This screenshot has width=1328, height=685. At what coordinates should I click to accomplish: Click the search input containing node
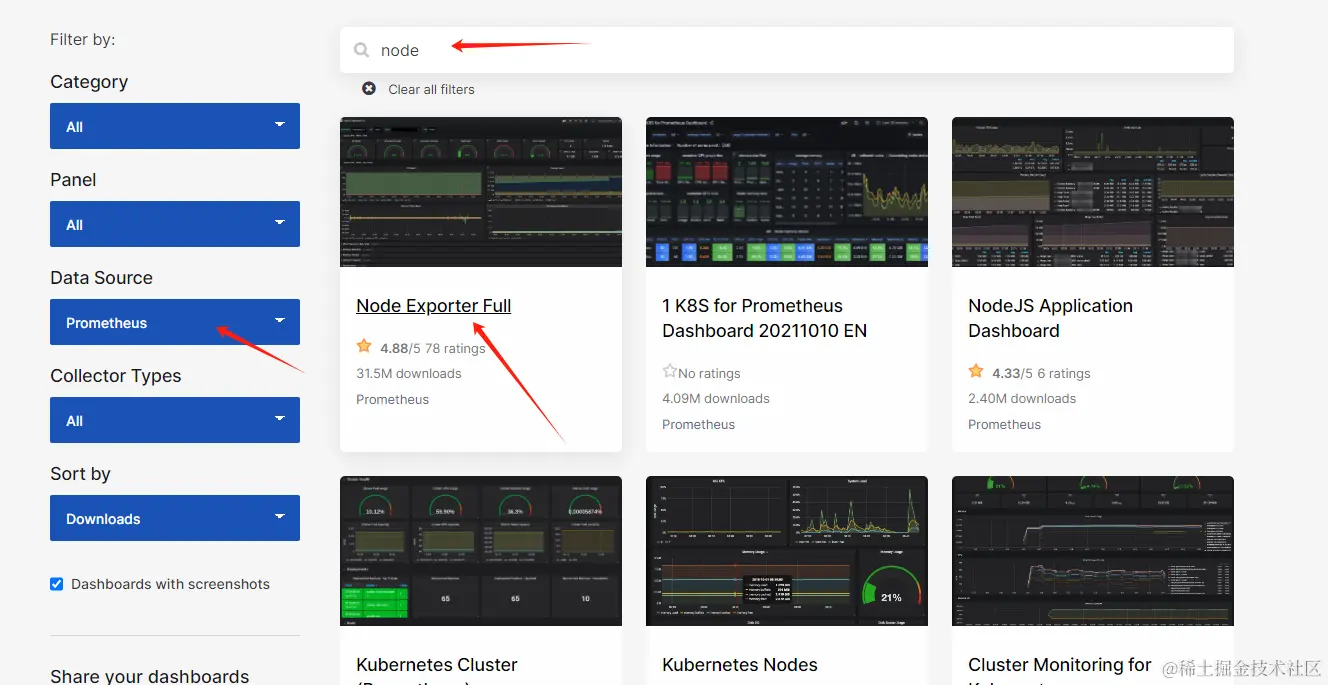(x=787, y=50)
